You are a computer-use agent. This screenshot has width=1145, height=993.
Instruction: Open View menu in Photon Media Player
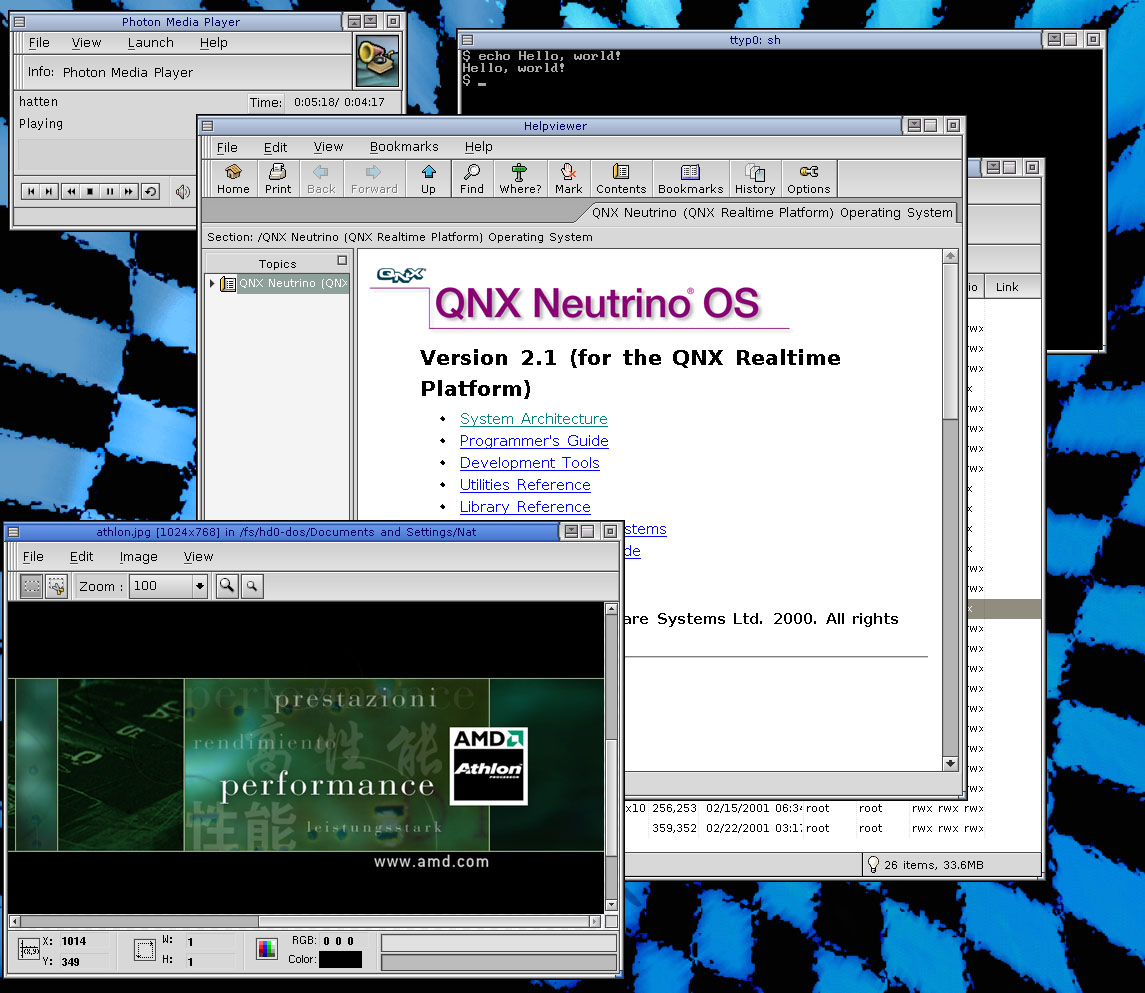point(86,42)
